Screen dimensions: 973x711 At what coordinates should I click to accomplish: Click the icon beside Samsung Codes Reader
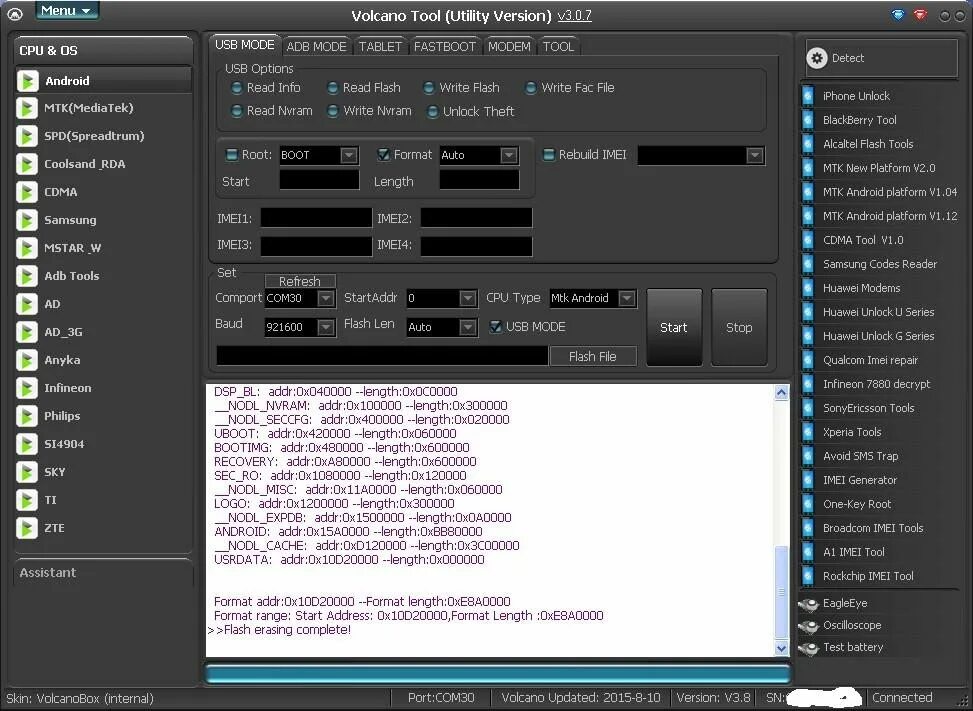(808, 264)
